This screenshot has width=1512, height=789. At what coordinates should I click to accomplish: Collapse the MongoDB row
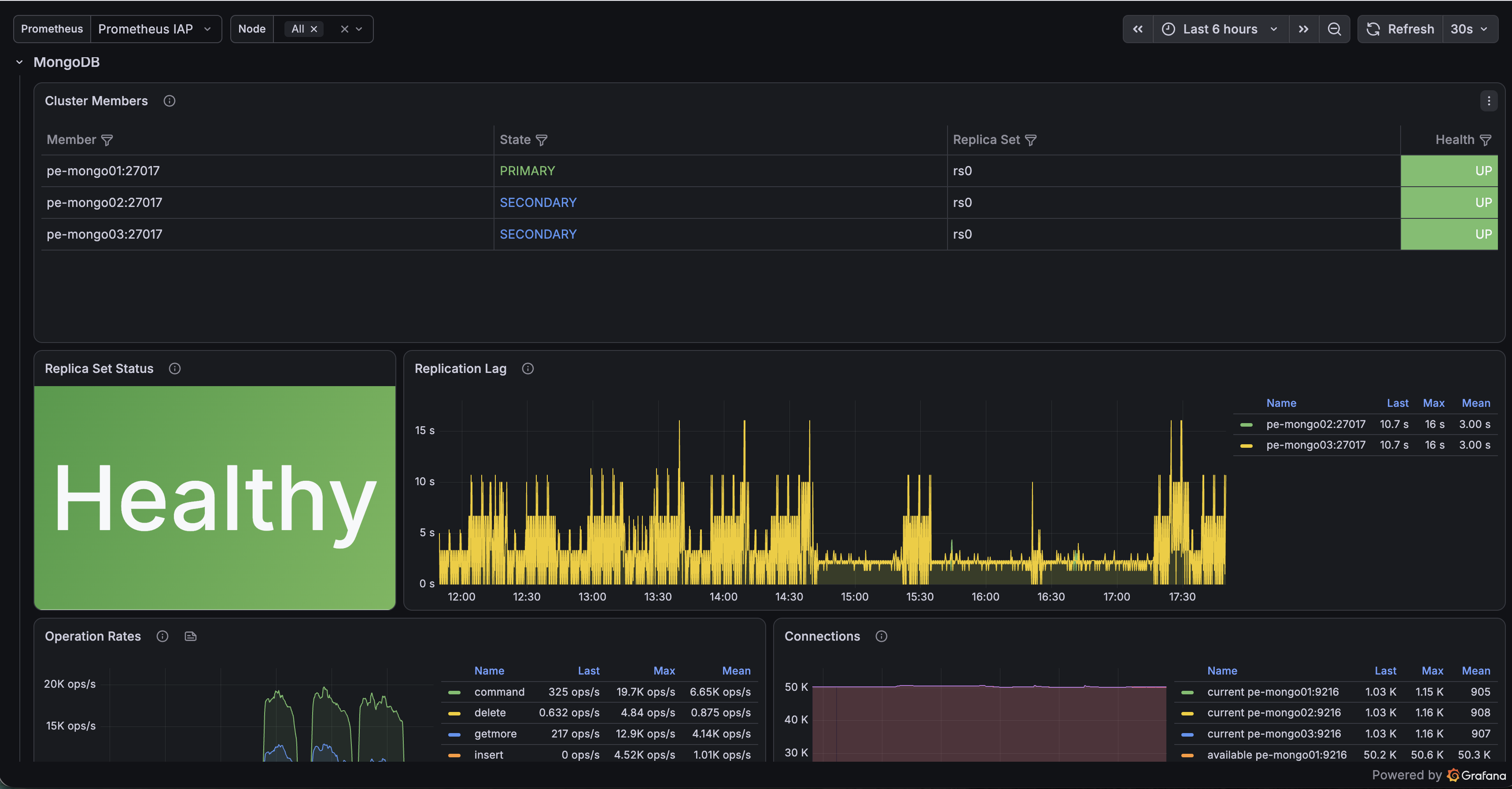tap(19, 62)
